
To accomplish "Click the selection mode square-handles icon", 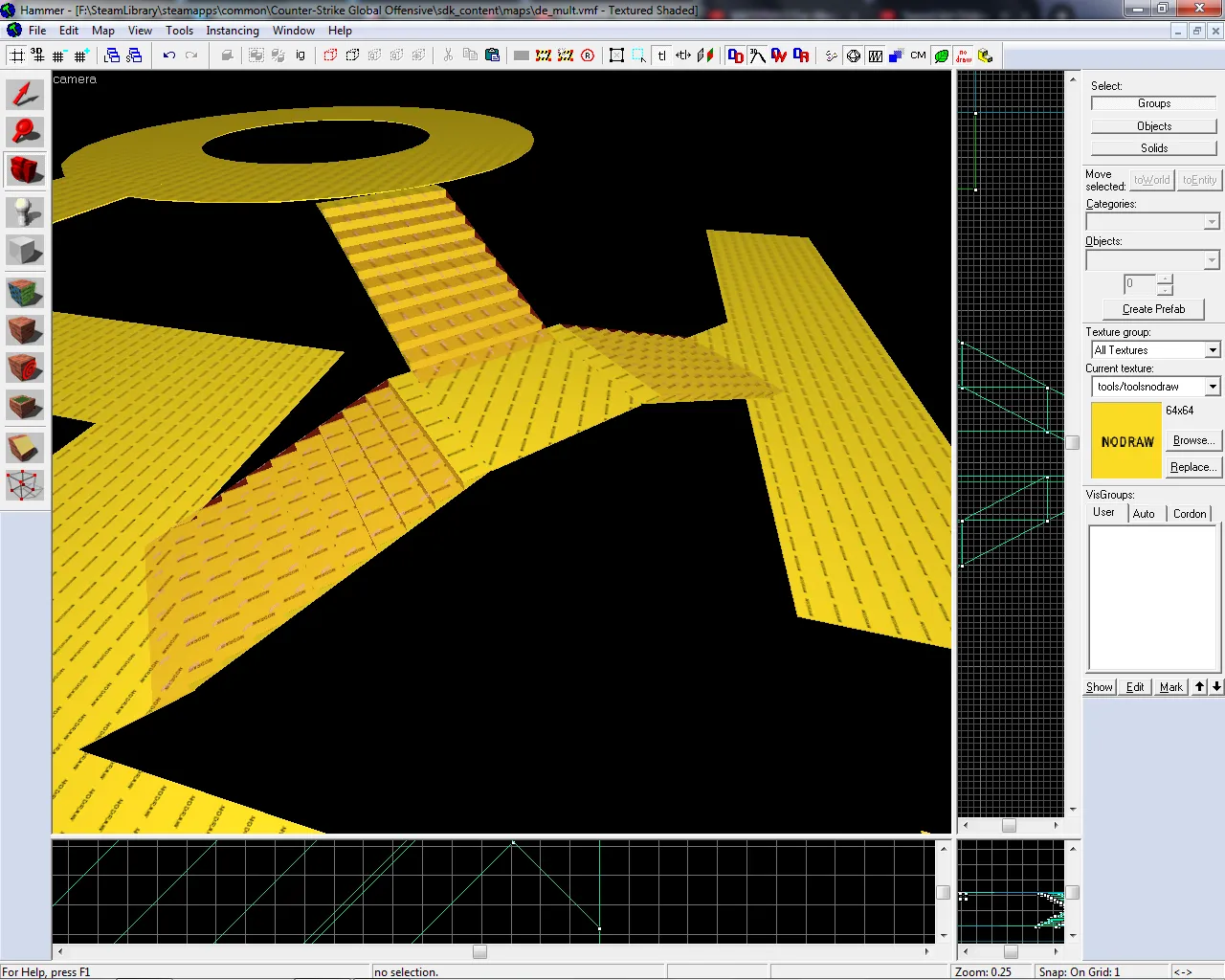I will click(616, 56).
